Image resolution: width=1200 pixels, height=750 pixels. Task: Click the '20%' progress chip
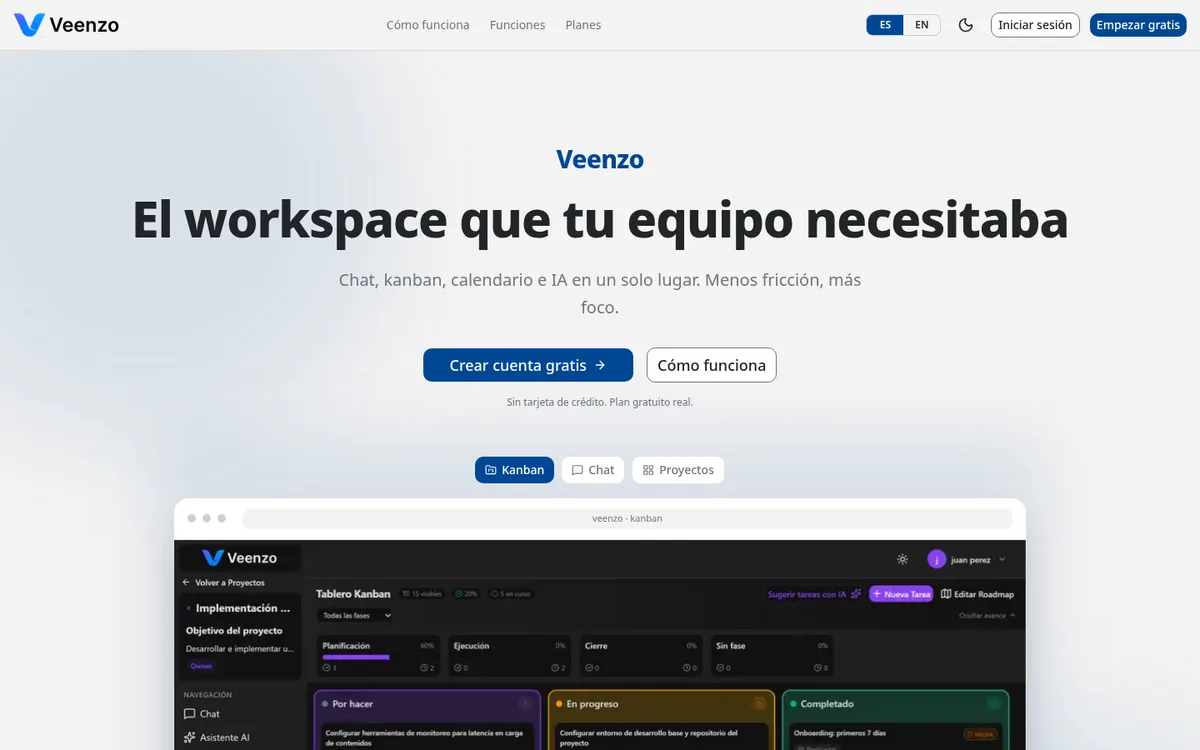(467, 594)
